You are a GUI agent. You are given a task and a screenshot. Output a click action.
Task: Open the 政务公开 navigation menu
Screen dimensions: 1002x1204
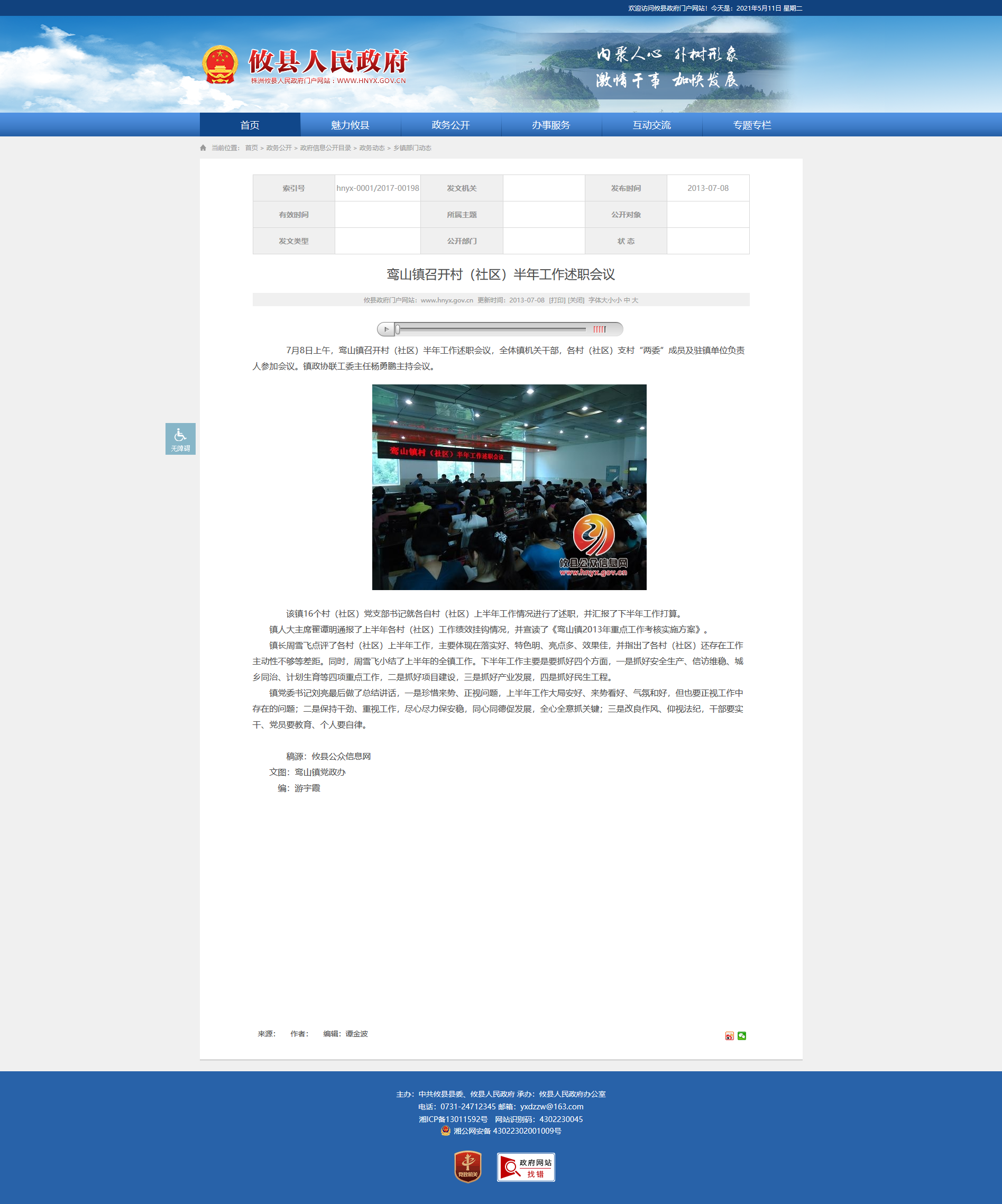point(451,125)
